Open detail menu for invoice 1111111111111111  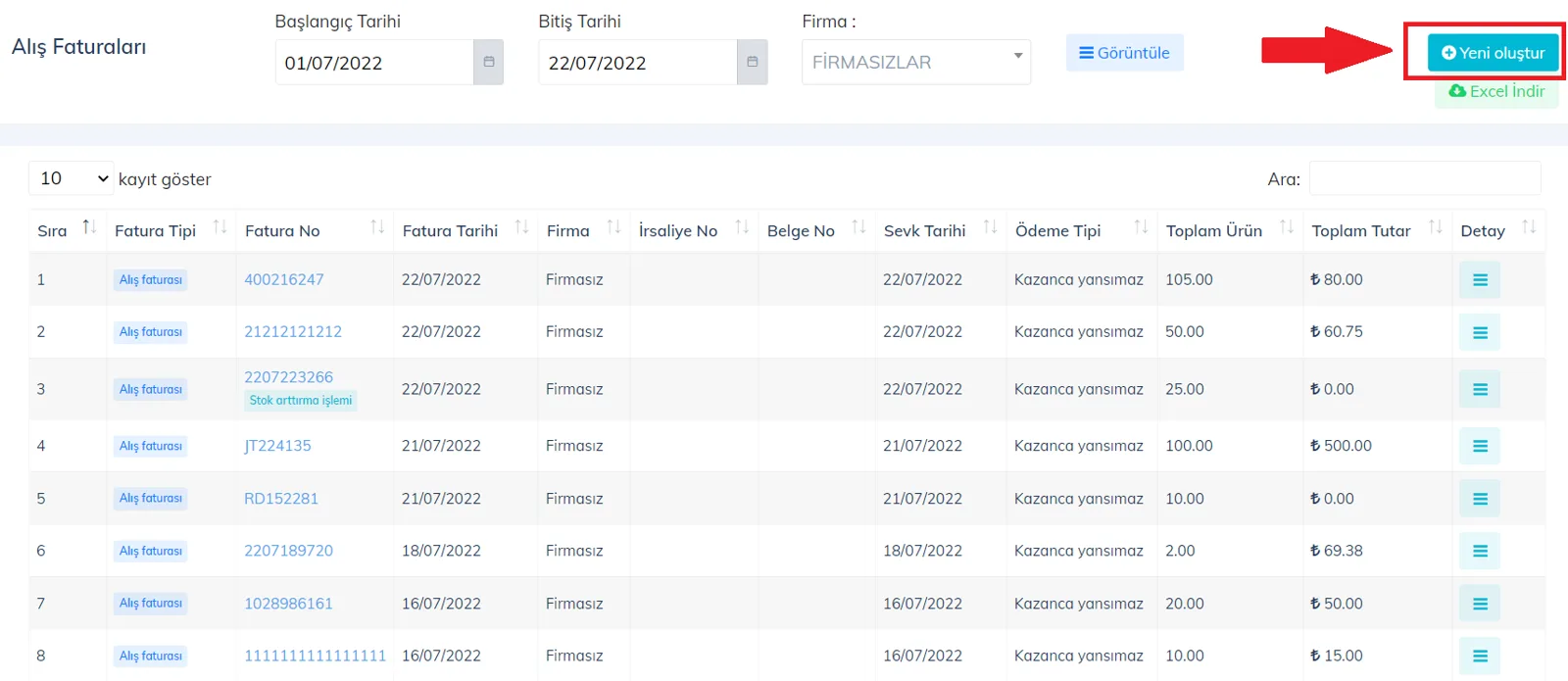(x=1480, y=656)
